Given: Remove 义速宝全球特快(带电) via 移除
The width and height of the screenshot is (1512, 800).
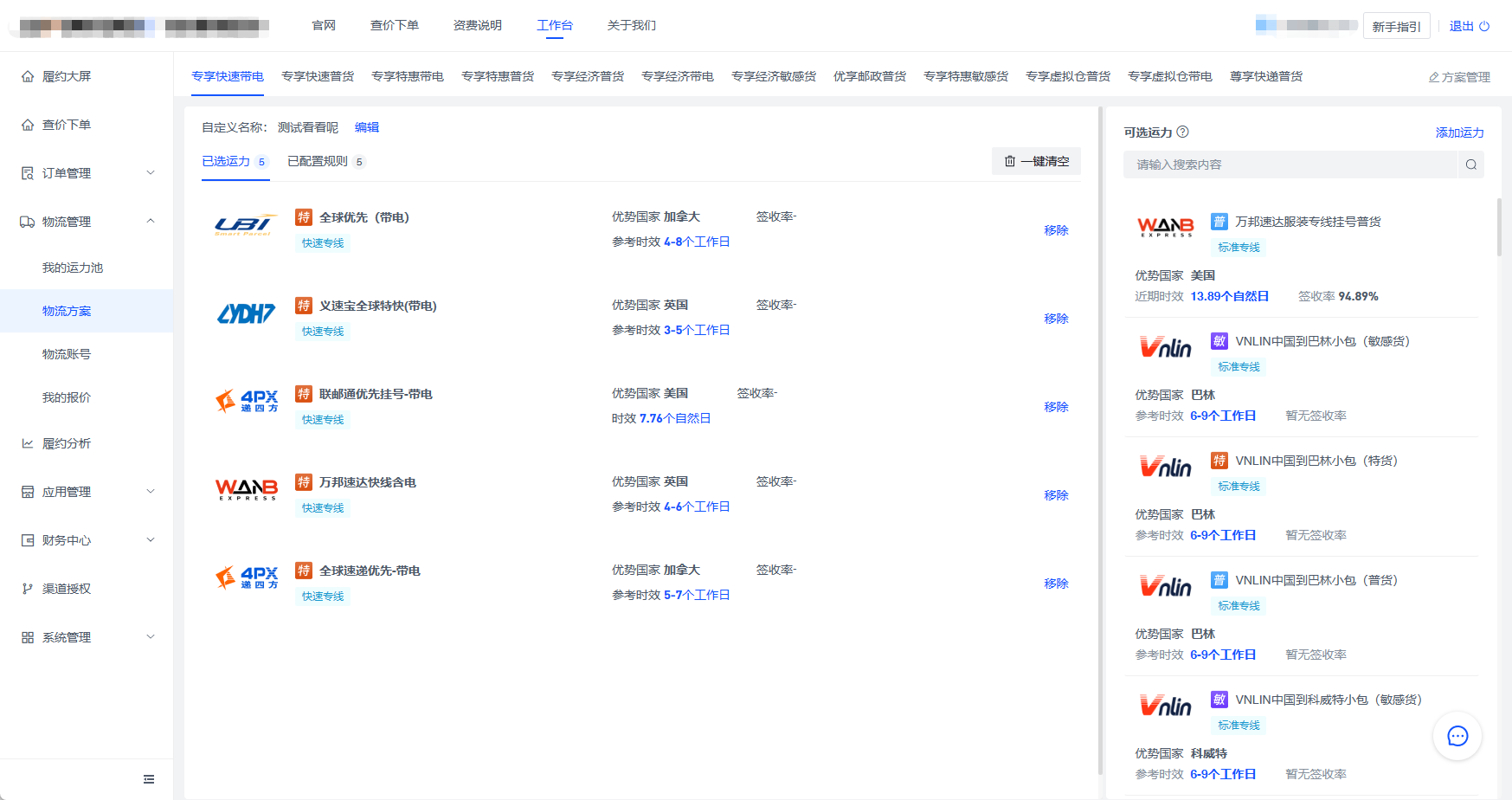Looking at the screenshot, I should 1057,319.
